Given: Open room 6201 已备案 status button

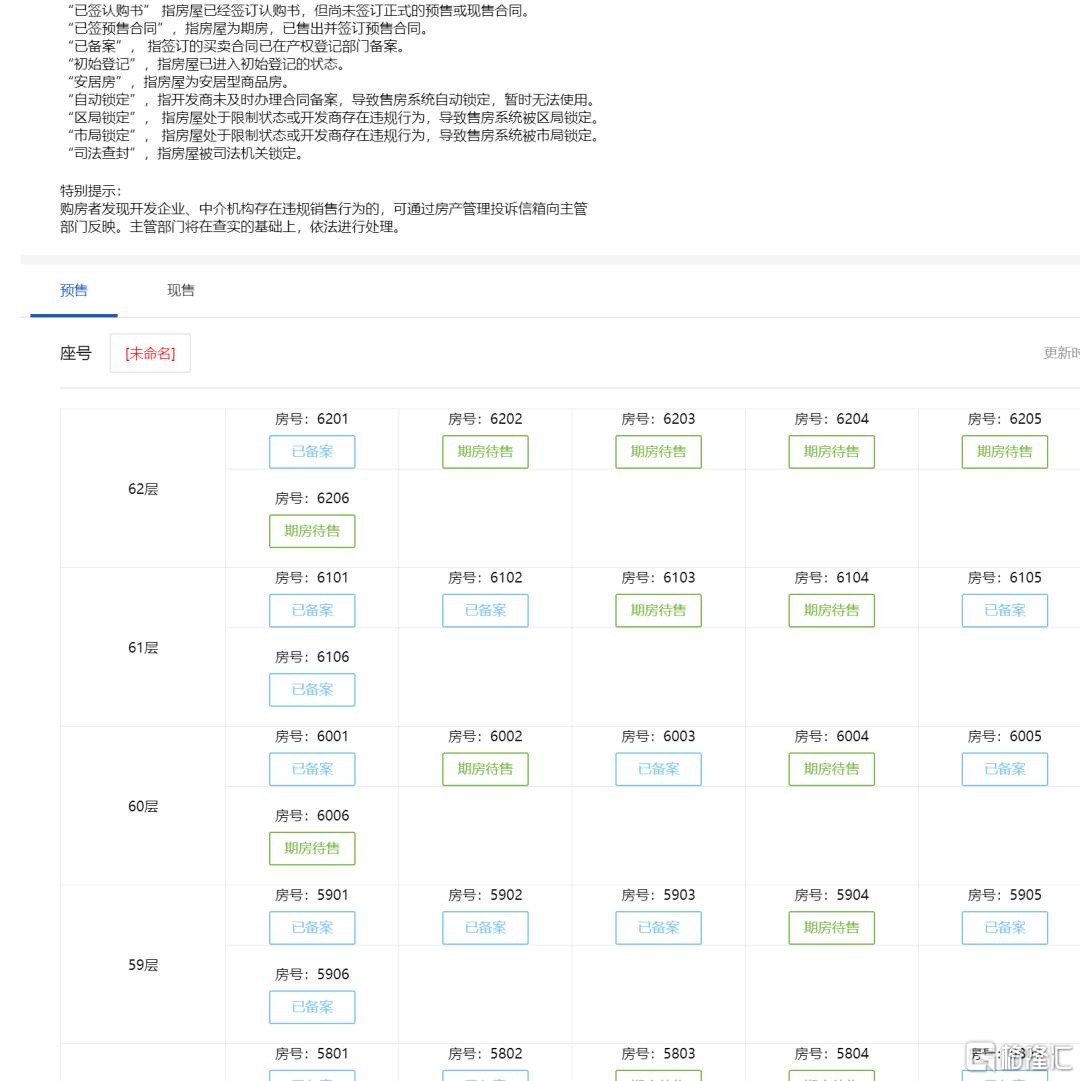Looking at the screenshot, I should [312, 452].
